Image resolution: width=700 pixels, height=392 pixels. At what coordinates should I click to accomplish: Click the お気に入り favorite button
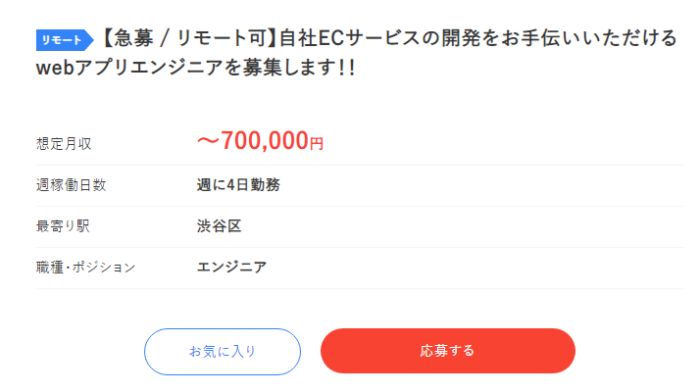click(222, 351)
